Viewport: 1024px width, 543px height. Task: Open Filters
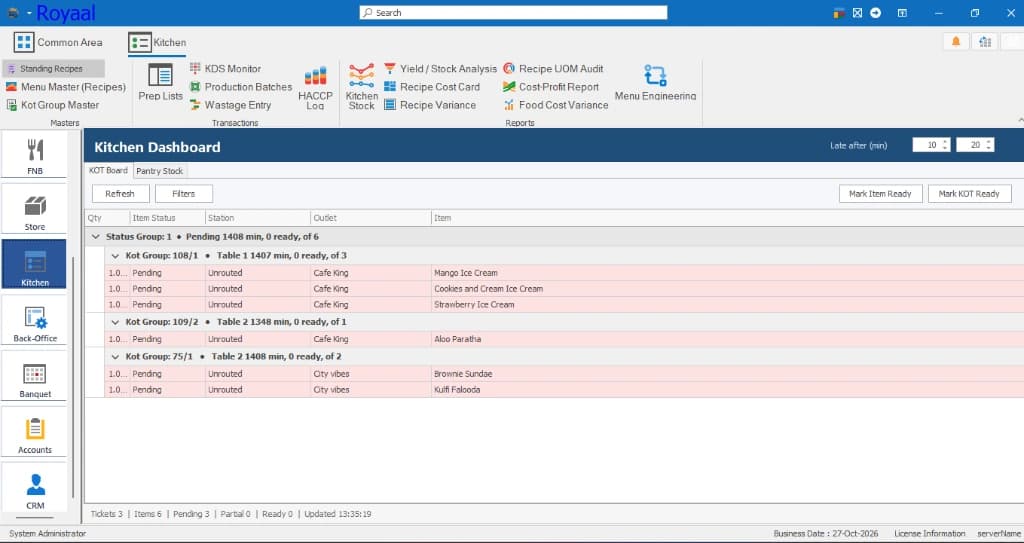[x=184, y=194]
